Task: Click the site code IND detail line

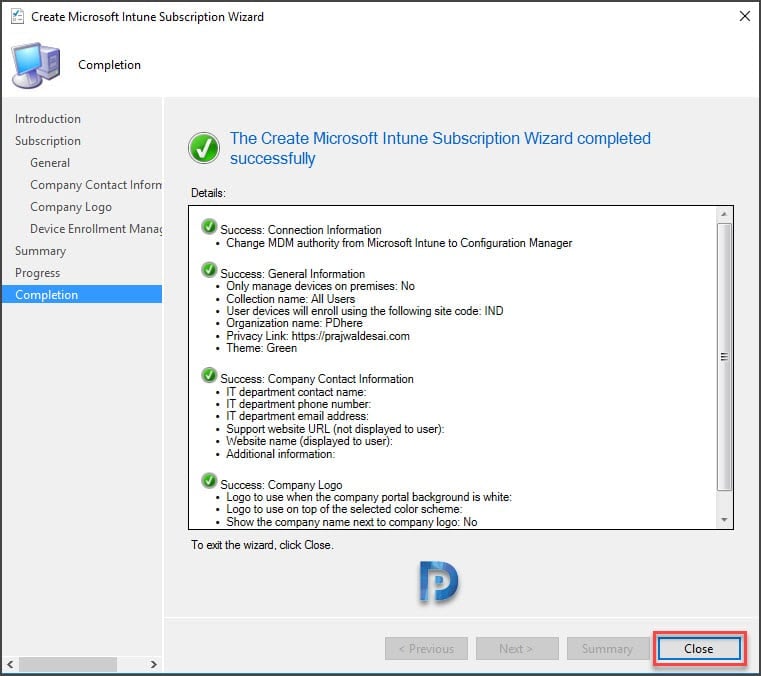Action: (x=364, y=311)
